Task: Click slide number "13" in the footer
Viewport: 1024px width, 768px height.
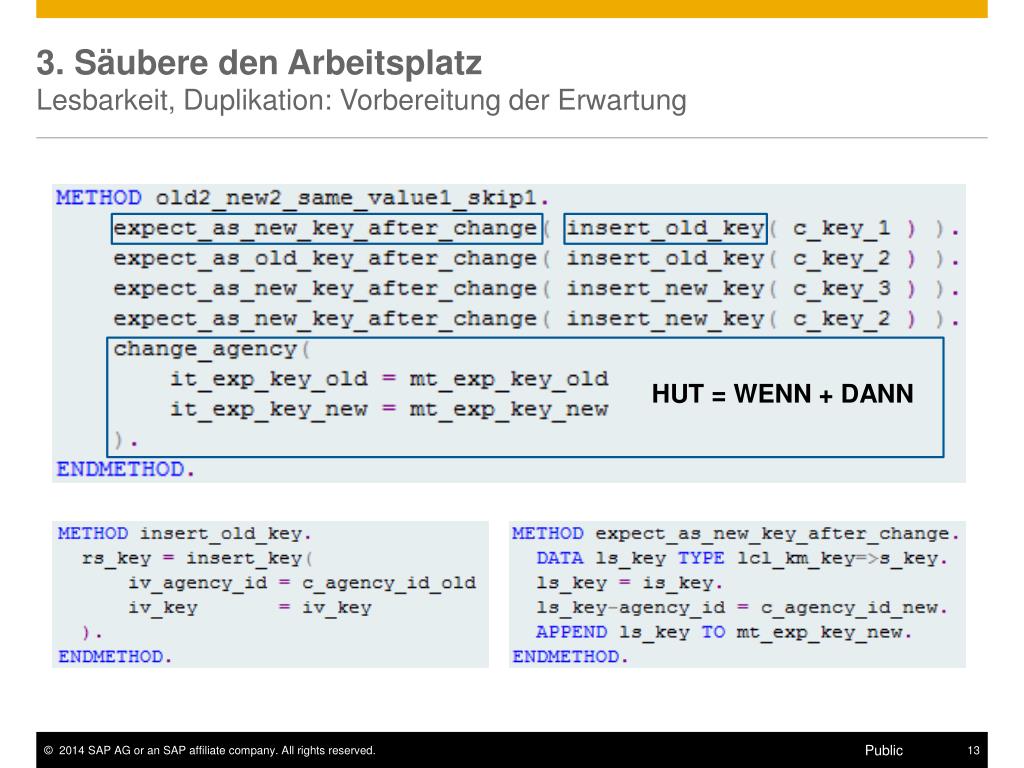Action: point(973,750)
